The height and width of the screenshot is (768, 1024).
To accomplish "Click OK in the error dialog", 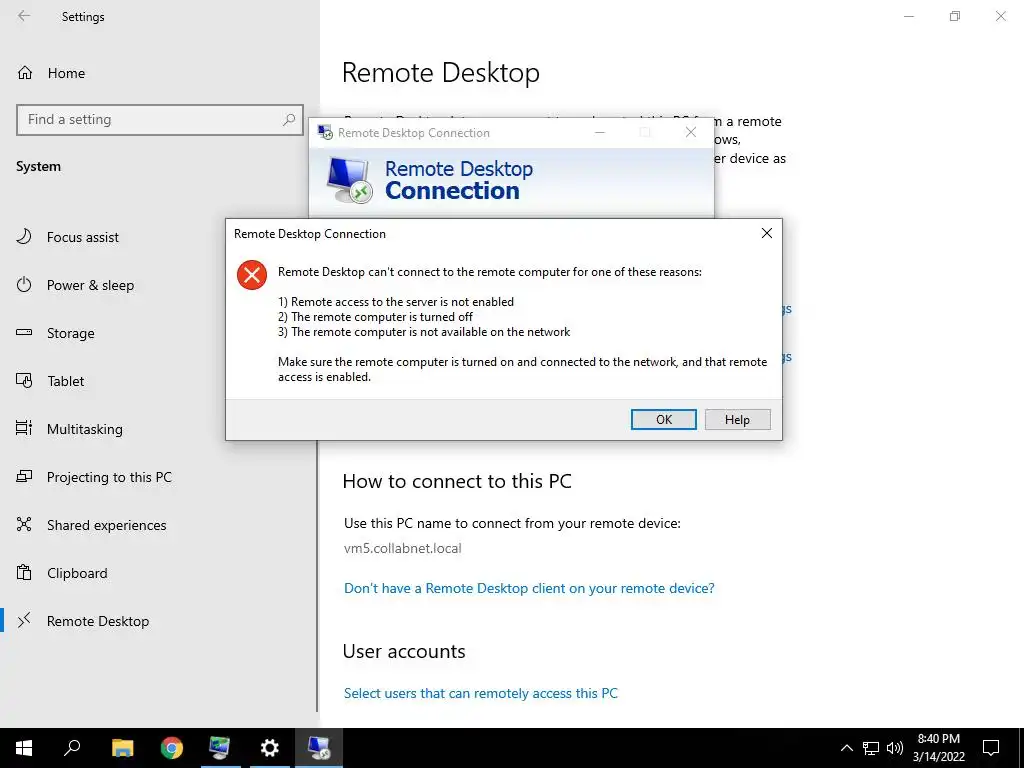I will click(664, 419).
